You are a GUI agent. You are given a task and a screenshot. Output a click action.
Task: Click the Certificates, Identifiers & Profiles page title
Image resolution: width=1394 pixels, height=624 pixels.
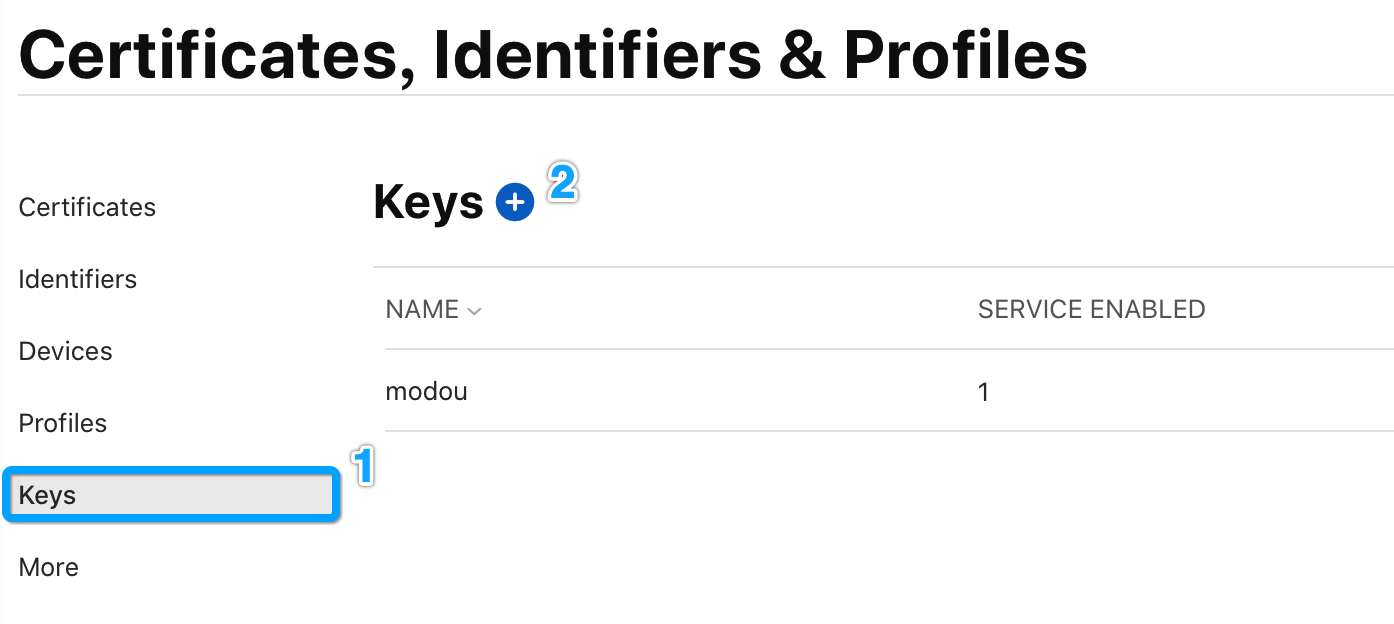tap(552, 55)
